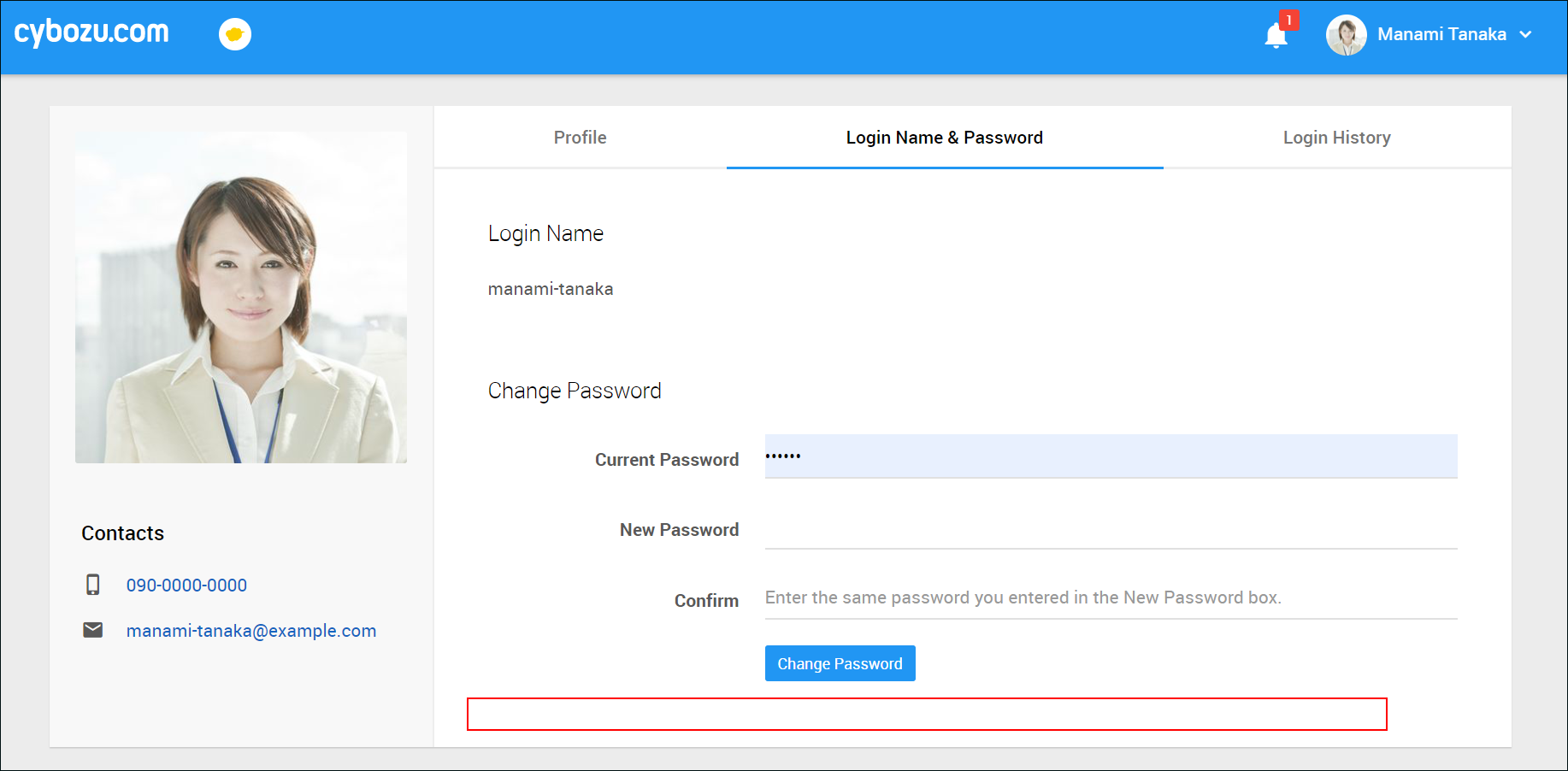The height and width of the screenshot is (771, 1568).
Task: Click the red notification count badge
Action: [x=1288, y=20]
